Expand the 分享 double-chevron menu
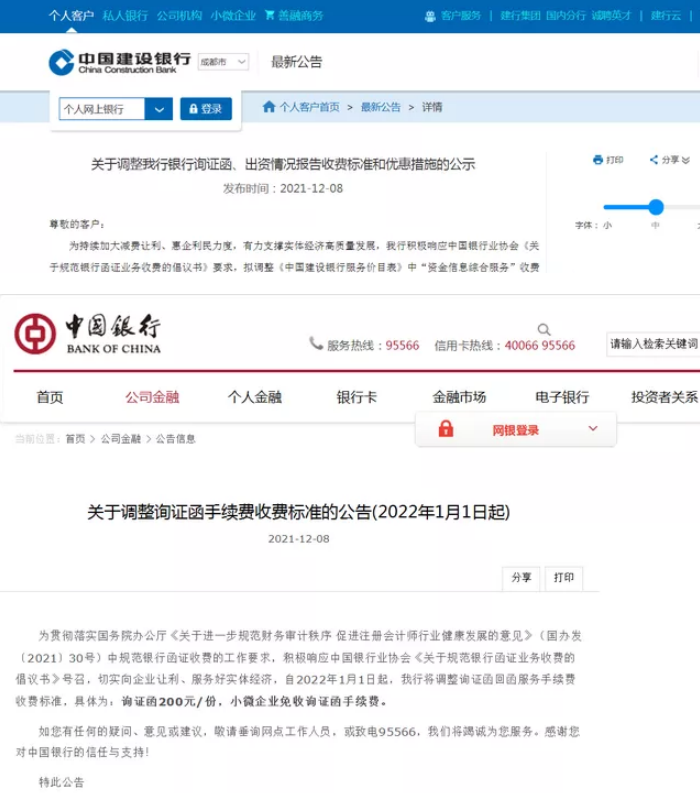The width and height of the screenshot is (700, 793). pyautogui.click(x=685, y=160)
